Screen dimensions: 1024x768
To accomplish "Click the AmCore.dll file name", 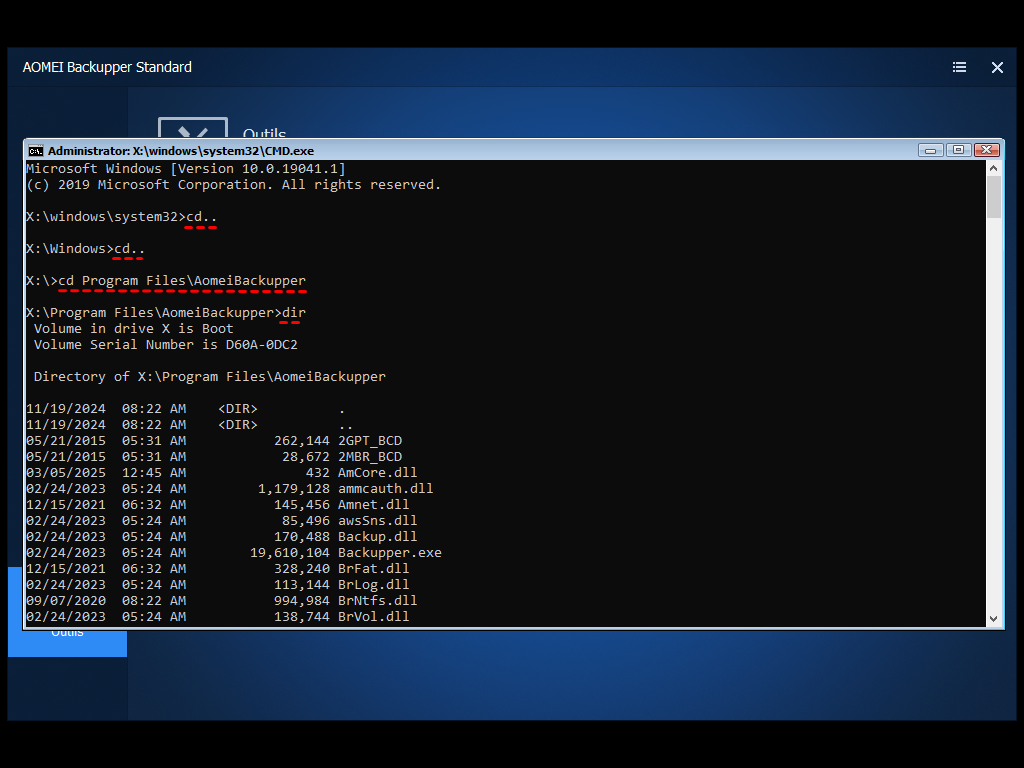I will (377, 473).
